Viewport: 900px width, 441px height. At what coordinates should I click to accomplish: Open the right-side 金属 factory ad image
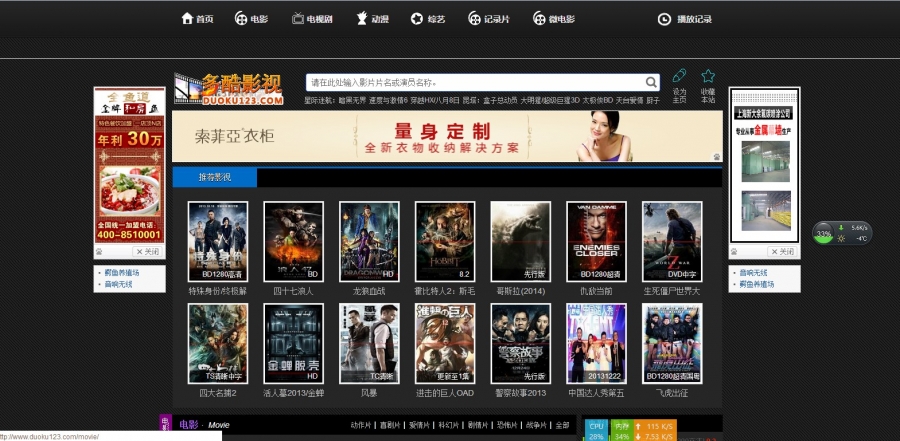click(x=765, y=165)
